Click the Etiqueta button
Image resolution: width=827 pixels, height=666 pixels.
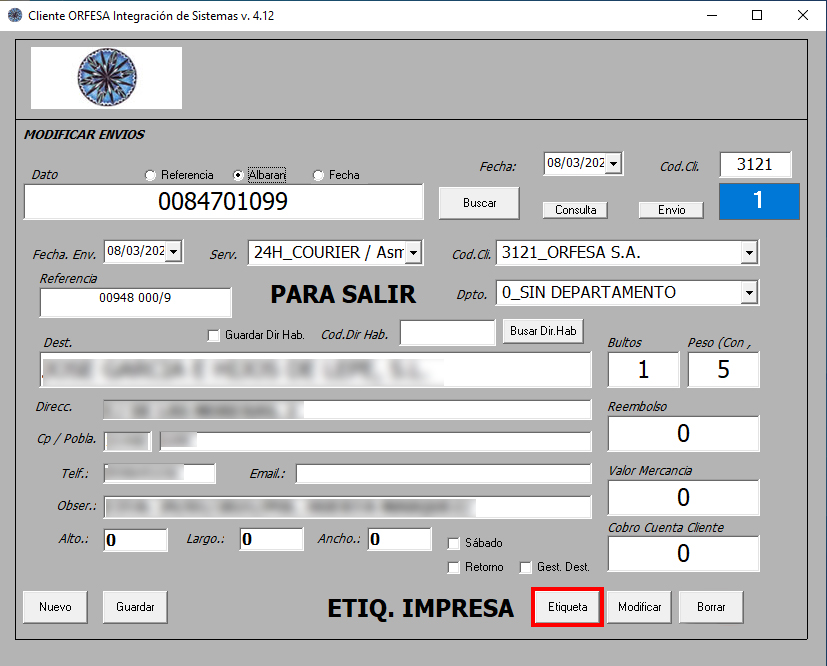tap(567, 607)
